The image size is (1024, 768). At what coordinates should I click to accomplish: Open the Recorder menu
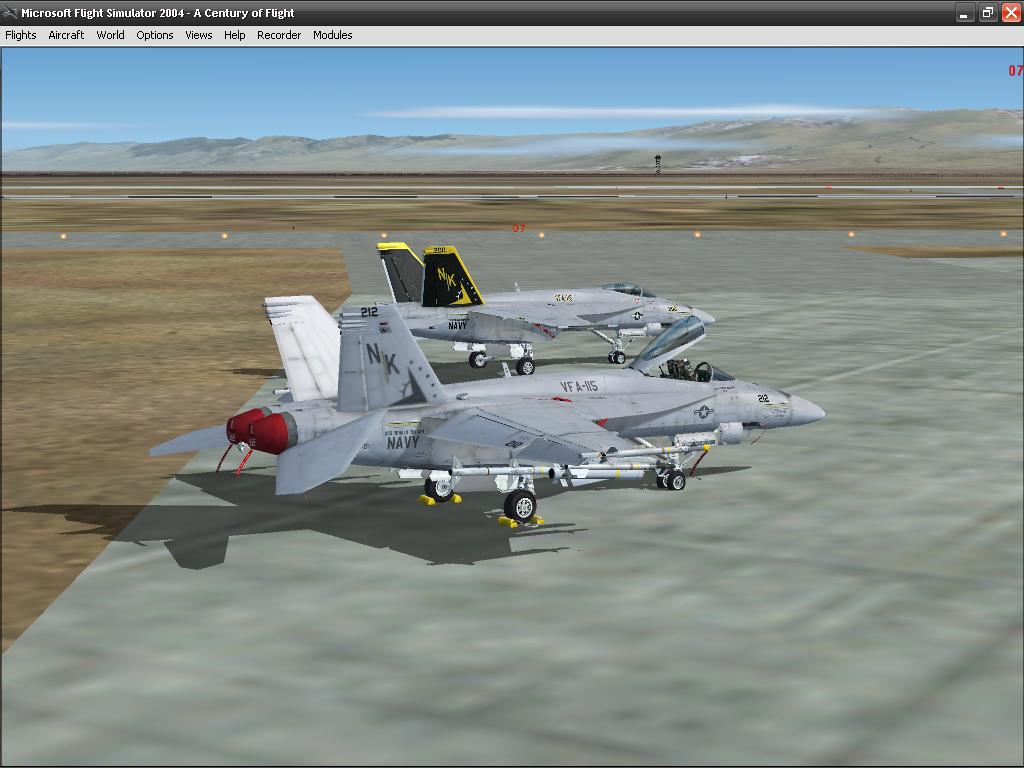(x=279, y=35)
